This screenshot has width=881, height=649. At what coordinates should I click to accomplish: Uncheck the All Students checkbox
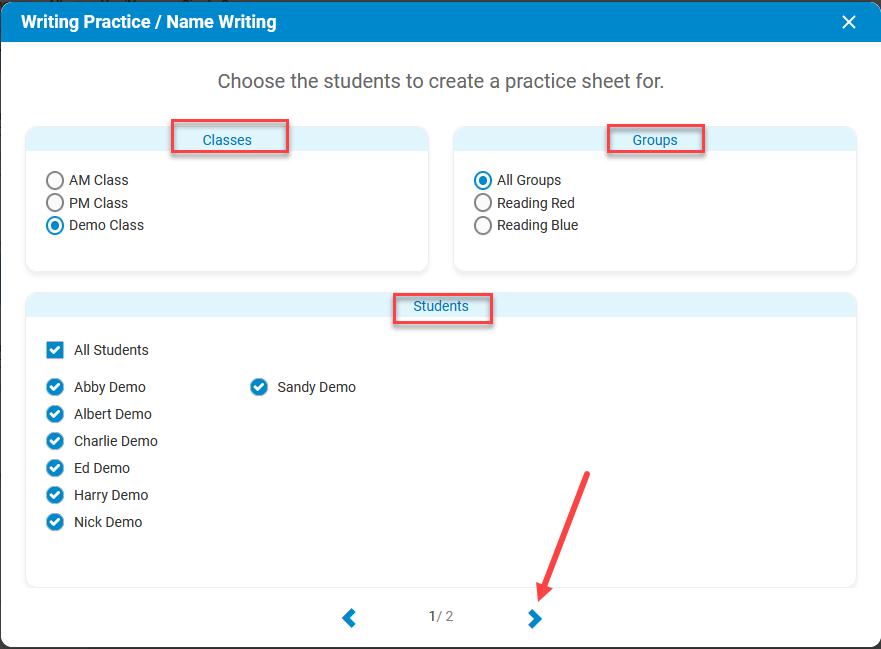click(55, 350)
